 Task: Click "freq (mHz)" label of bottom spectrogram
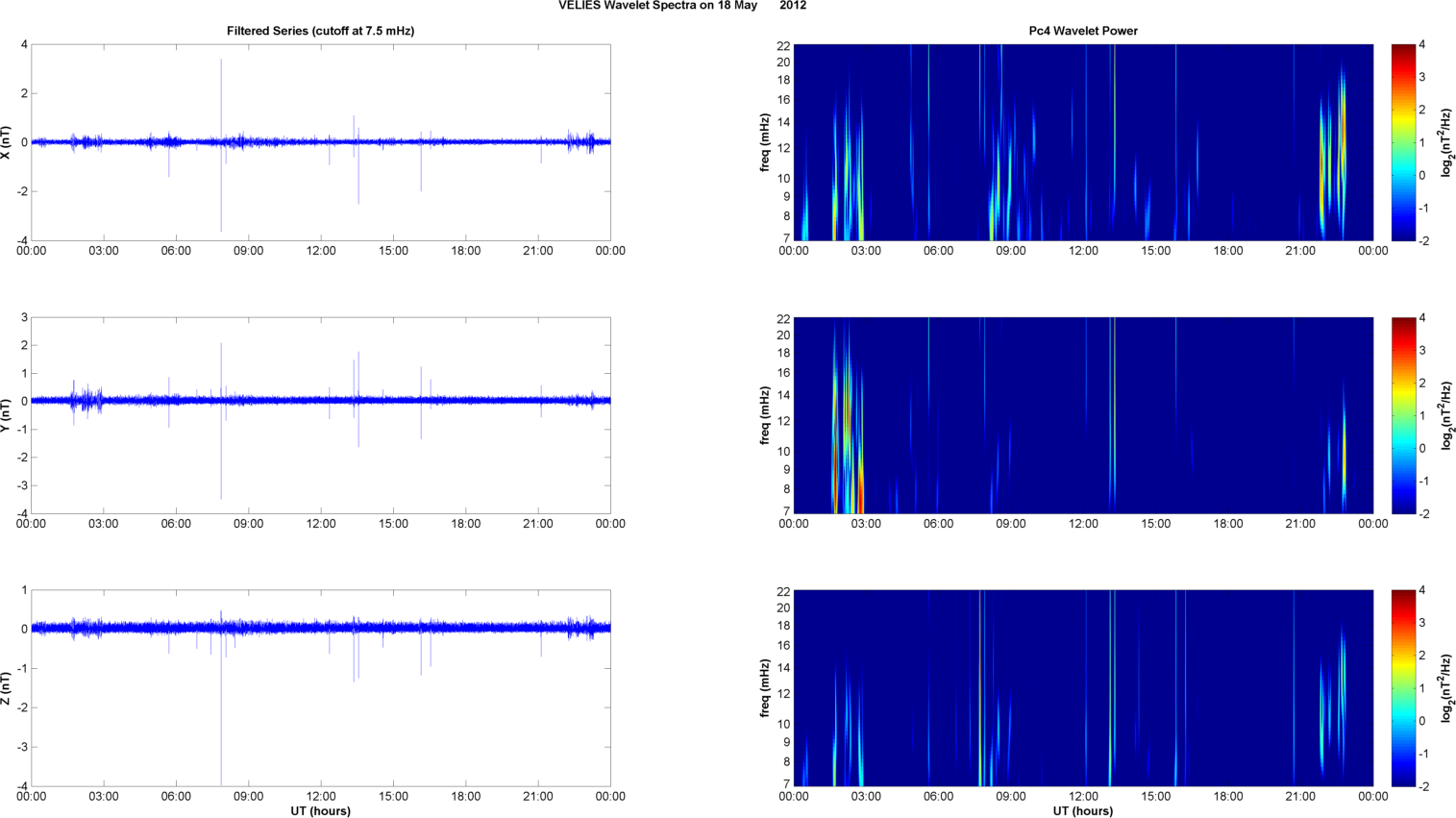pos(765,688)
